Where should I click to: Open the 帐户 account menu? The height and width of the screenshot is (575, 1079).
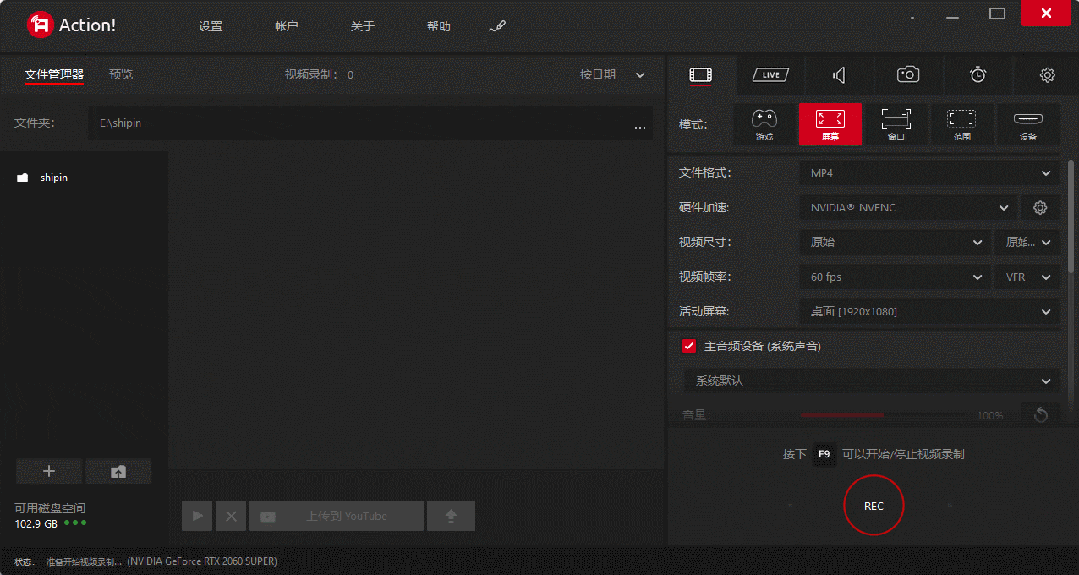[x=286, y=26]
